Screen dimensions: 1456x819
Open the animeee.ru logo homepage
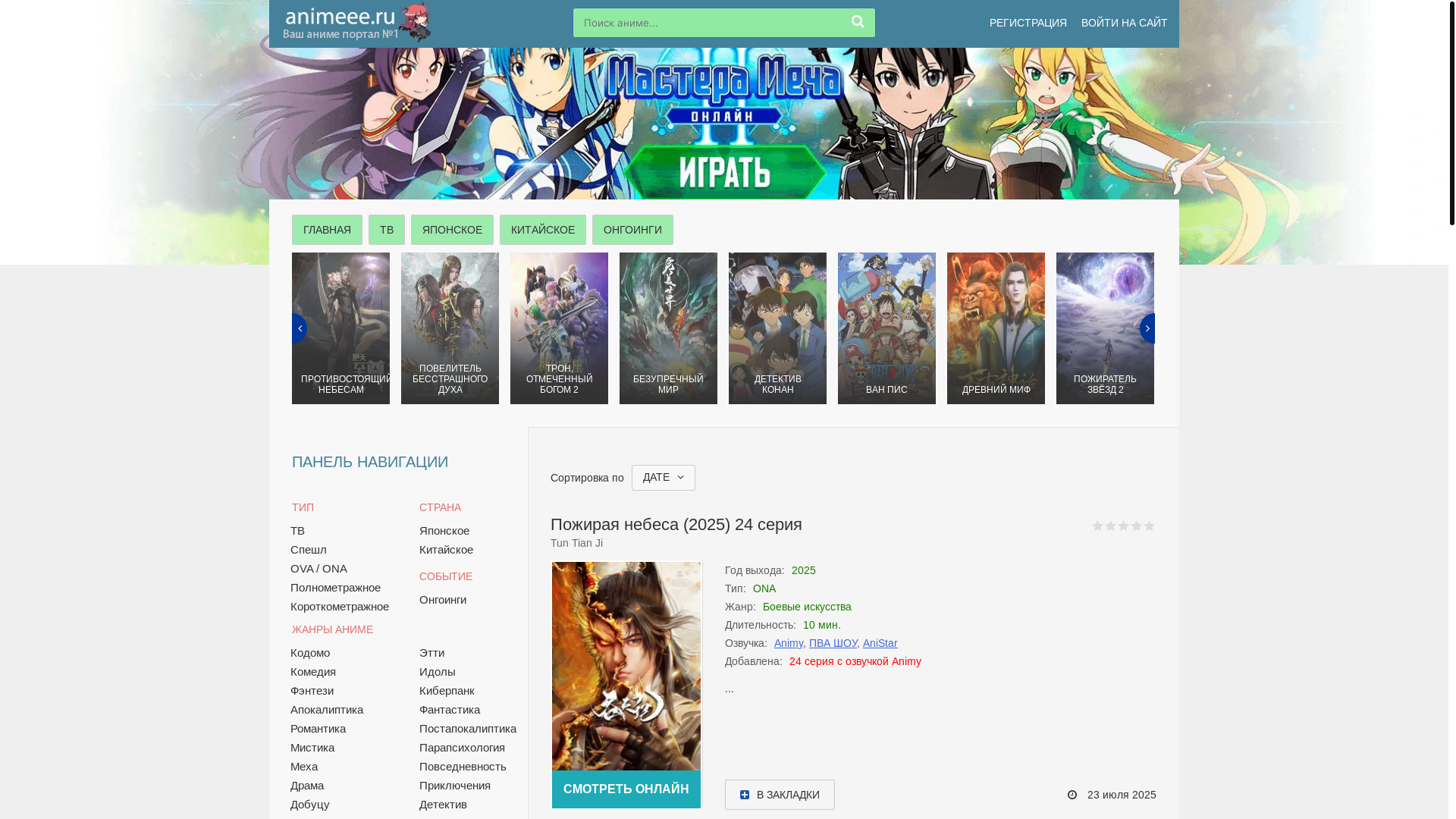[x=356, y=23]
